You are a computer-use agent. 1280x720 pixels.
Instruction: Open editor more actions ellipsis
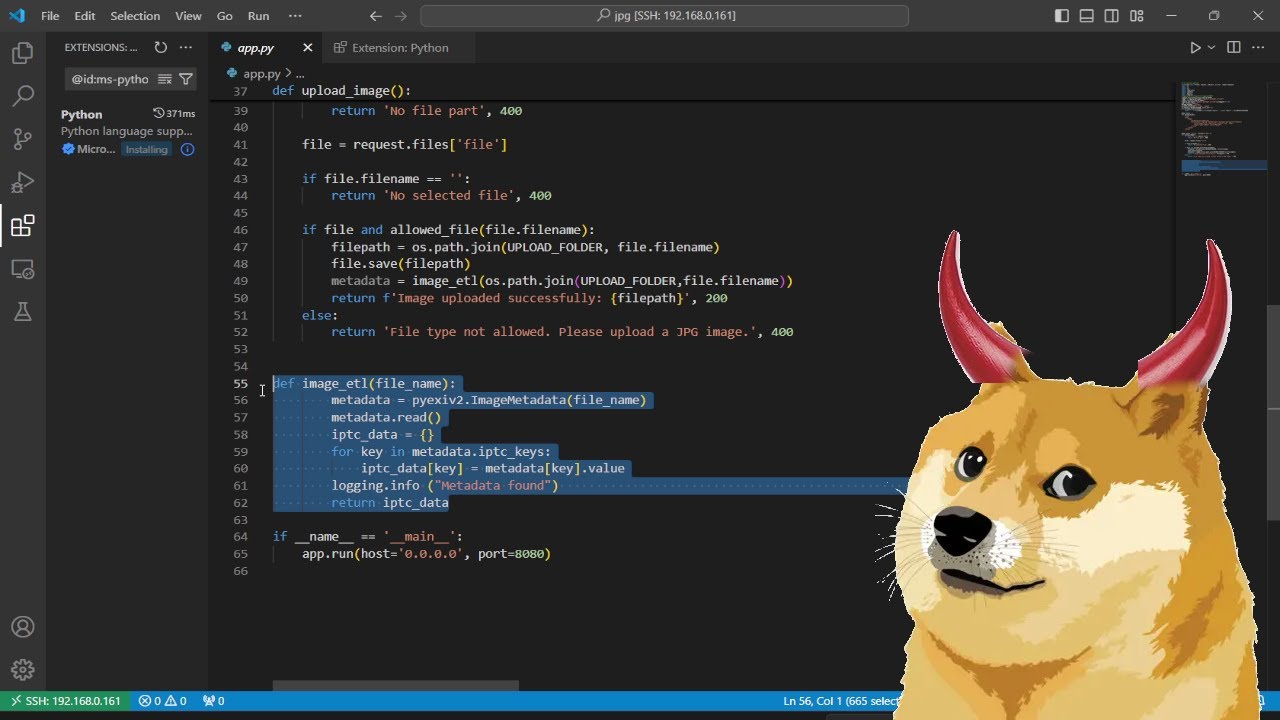point(1259,47)
